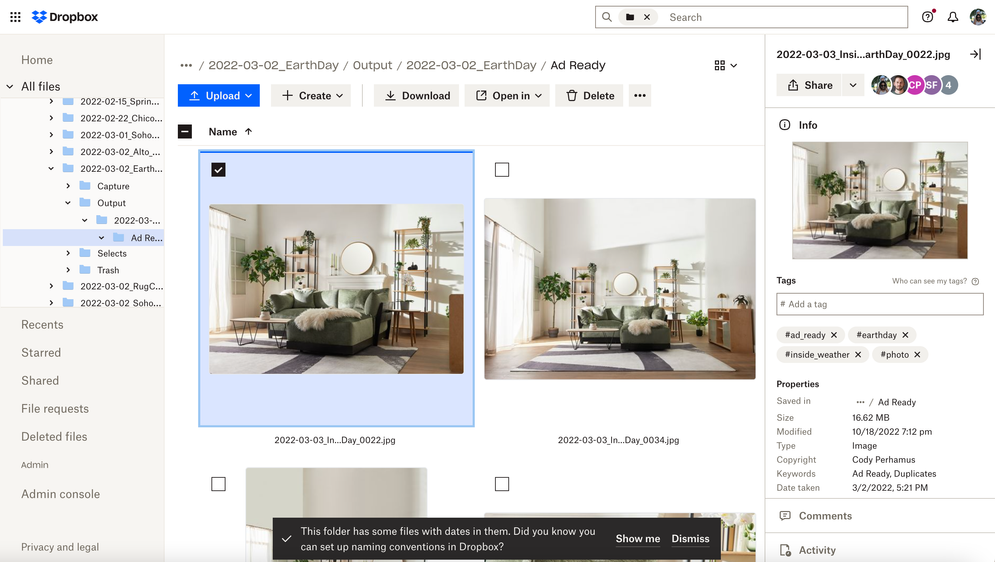The image size is (995, 562).
Task: Expand the Trash folder
Action: click(68, 270)
